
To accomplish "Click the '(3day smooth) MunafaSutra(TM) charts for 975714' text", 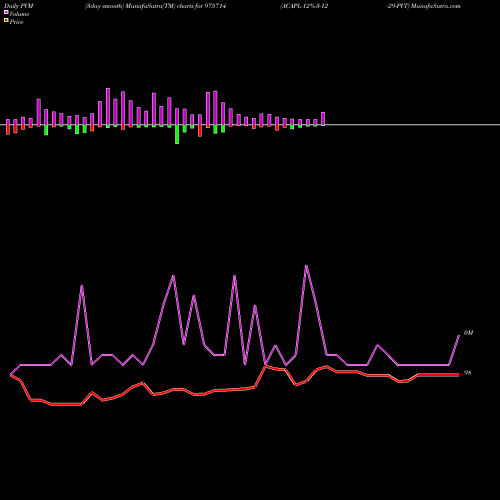I will pyautogui.click(x=155, y=6).
